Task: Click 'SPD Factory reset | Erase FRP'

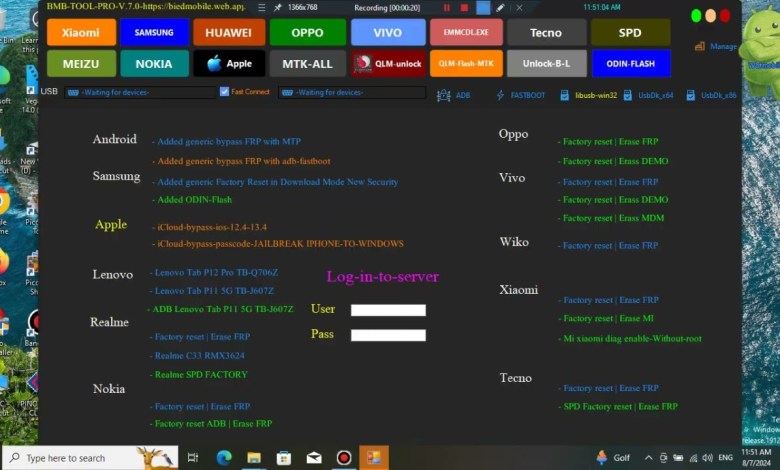Action: point(618,406)
